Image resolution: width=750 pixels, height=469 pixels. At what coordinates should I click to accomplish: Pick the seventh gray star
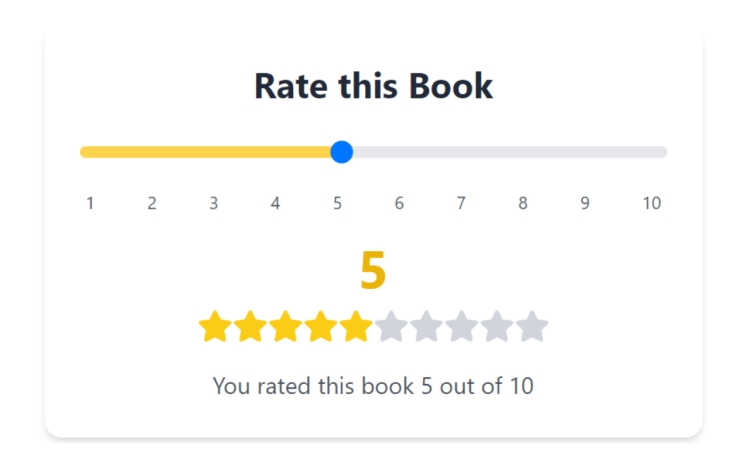pos(427,326)
